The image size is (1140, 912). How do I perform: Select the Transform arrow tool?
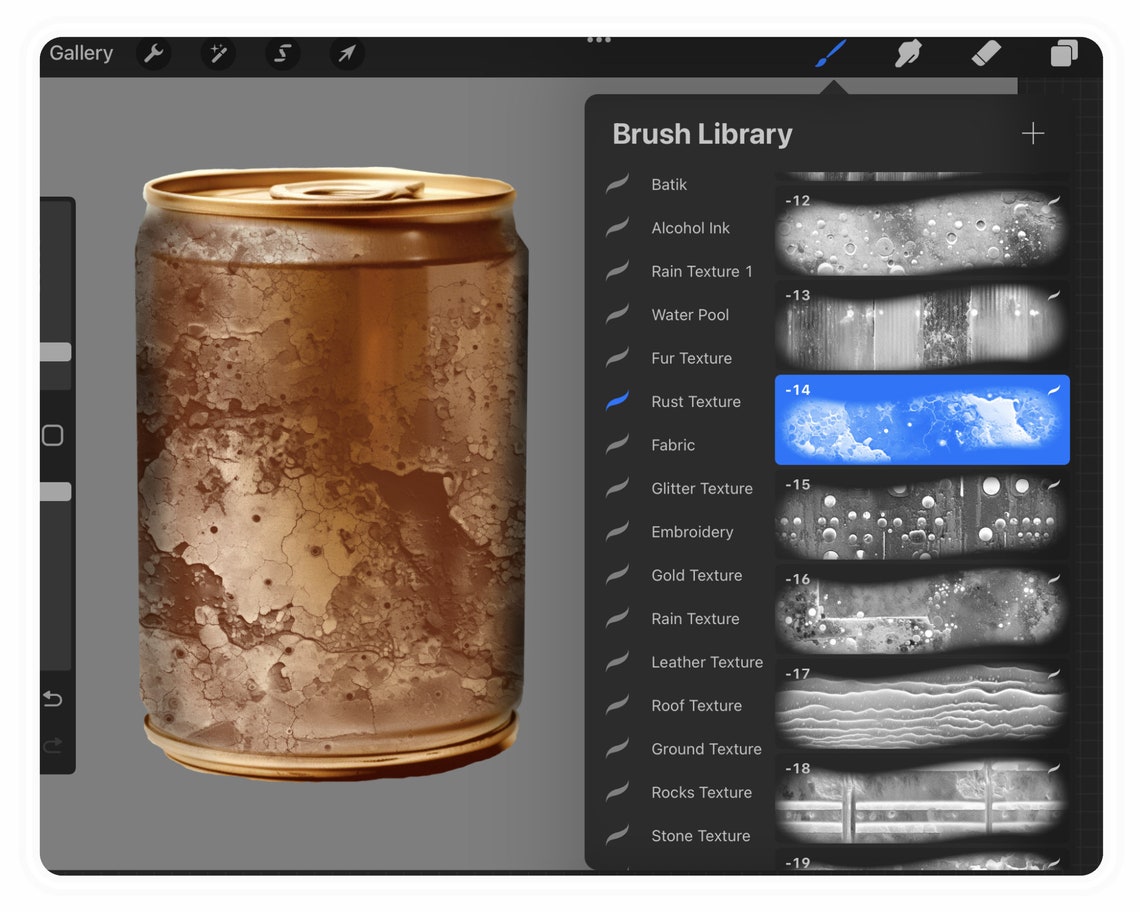[x=346, y=54]
